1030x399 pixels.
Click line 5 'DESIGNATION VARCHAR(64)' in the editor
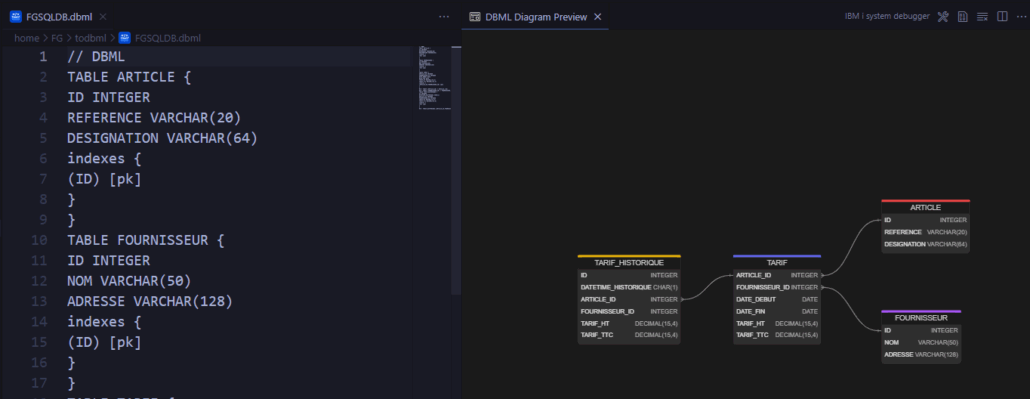162,138
